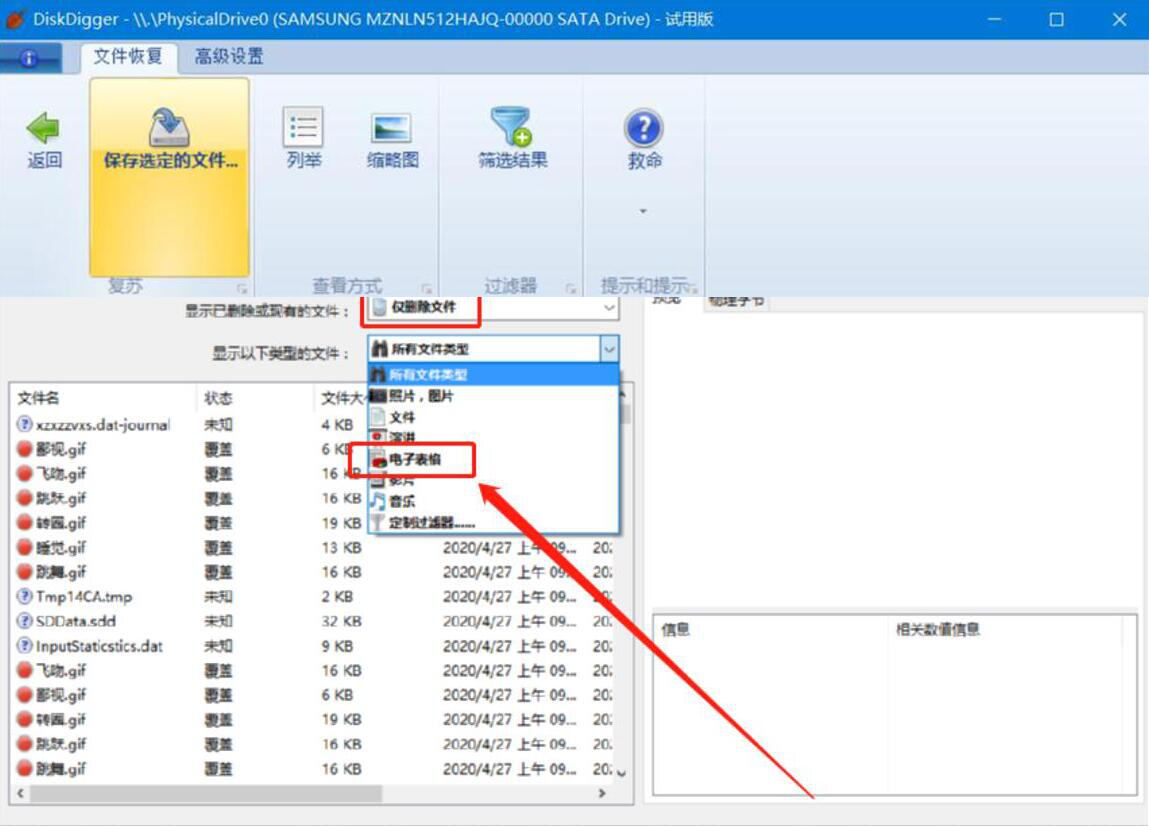Open 复苏 group dialog launcher
The height and width of the screenshot is (826, 1149).
point(242,288)
